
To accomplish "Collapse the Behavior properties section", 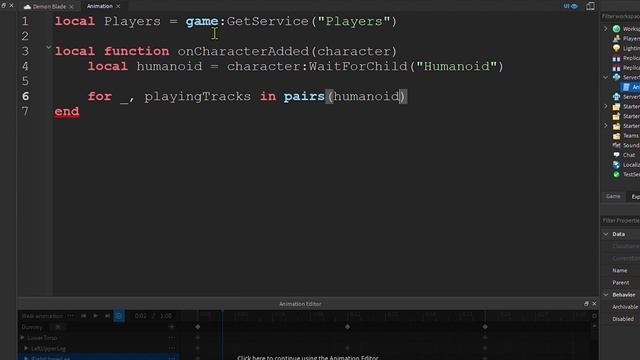I will tap(606, 294).
